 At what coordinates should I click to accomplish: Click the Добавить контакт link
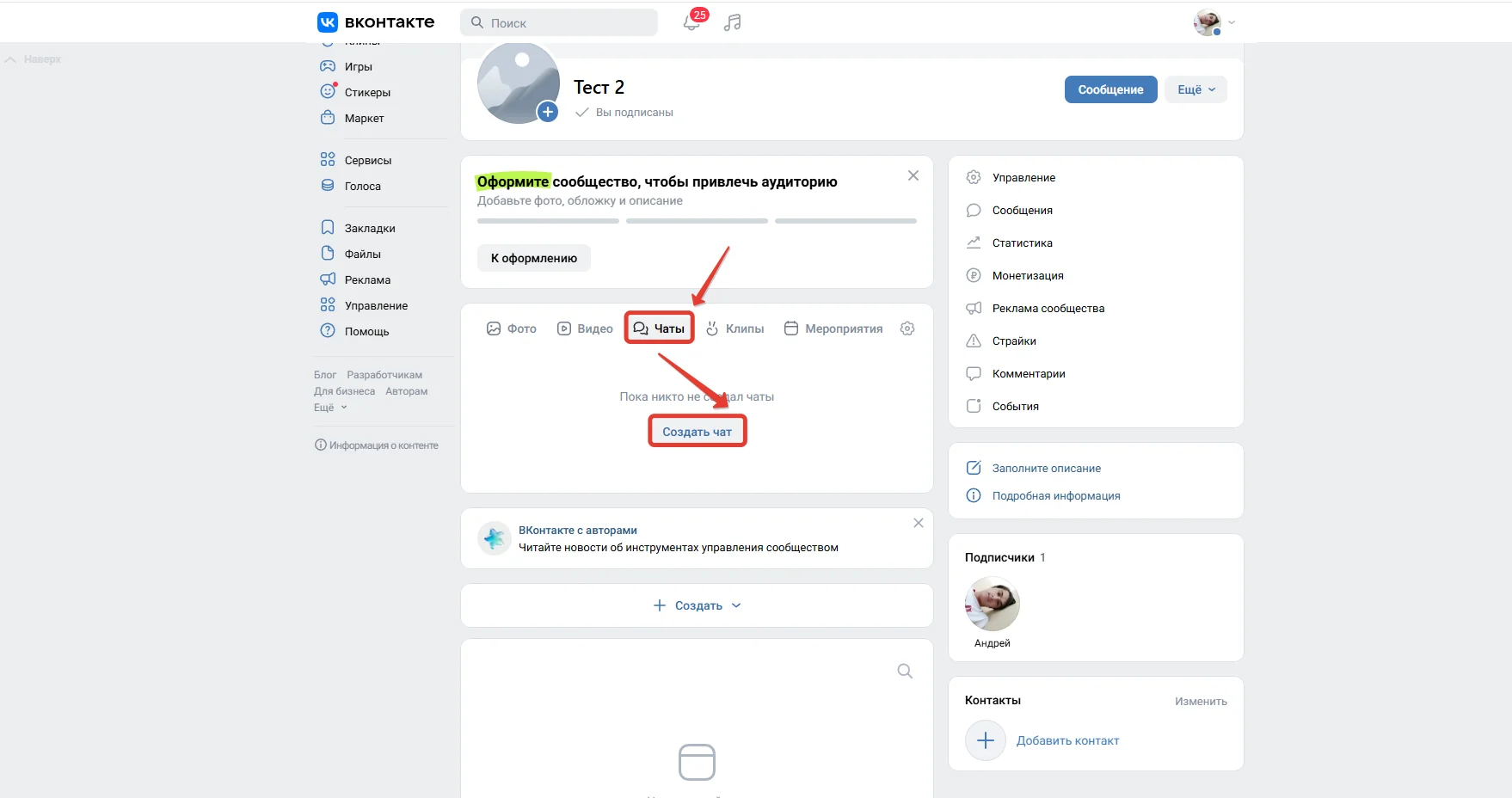(x=1067, y=740)
